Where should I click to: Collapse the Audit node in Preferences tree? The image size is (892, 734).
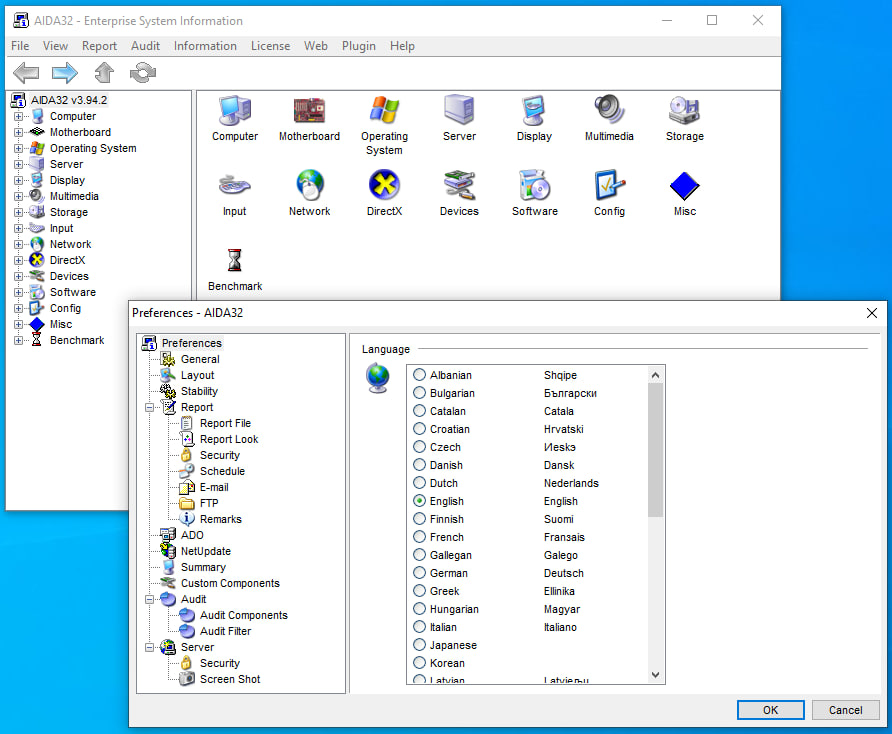pos(149,599)
